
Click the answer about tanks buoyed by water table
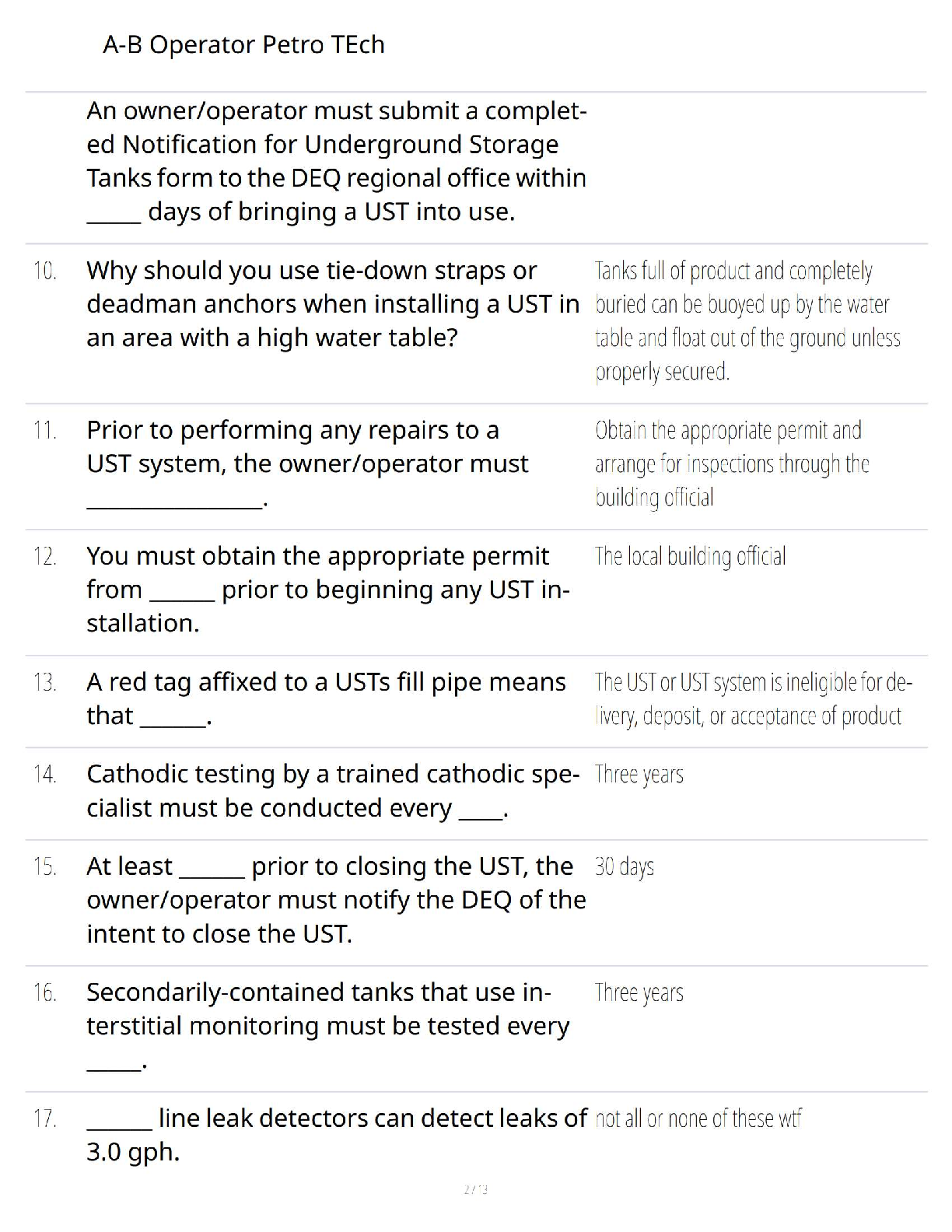click(747, 321)
